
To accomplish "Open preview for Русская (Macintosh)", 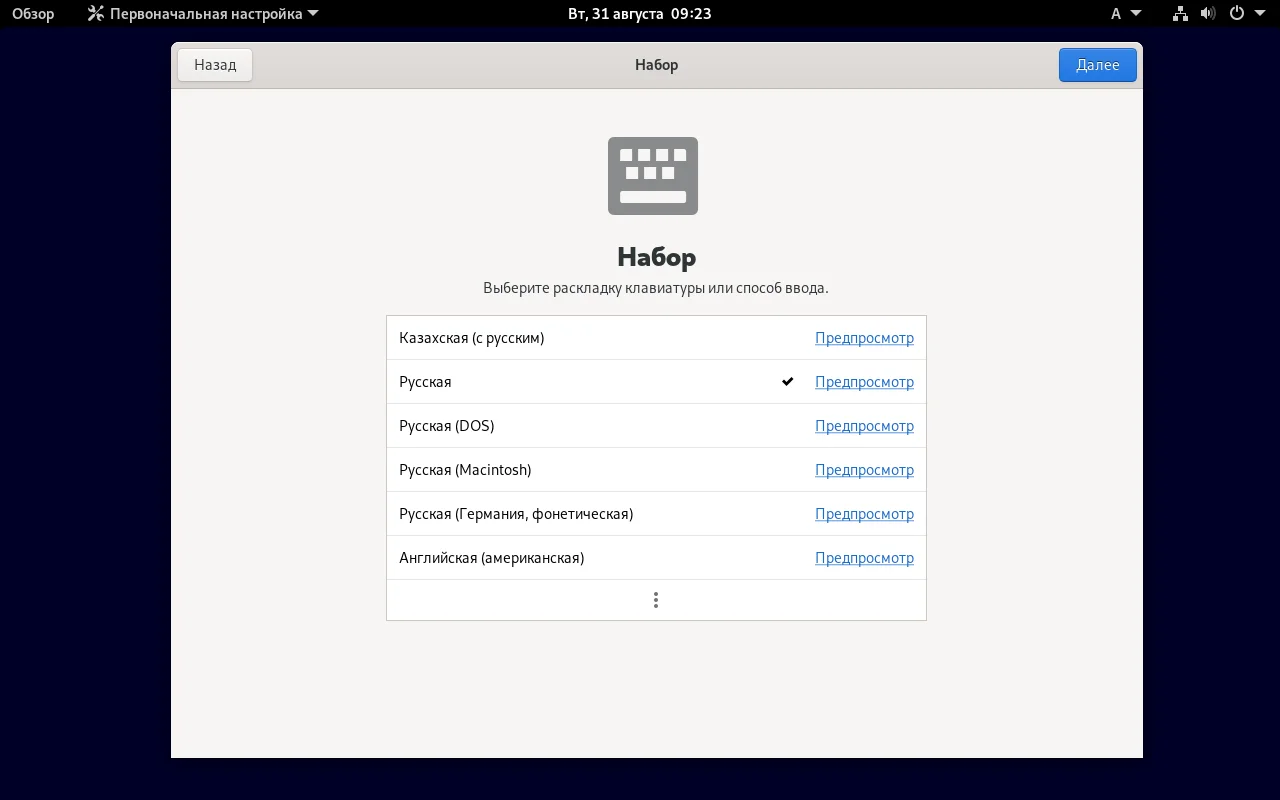I will click(864, 469).
